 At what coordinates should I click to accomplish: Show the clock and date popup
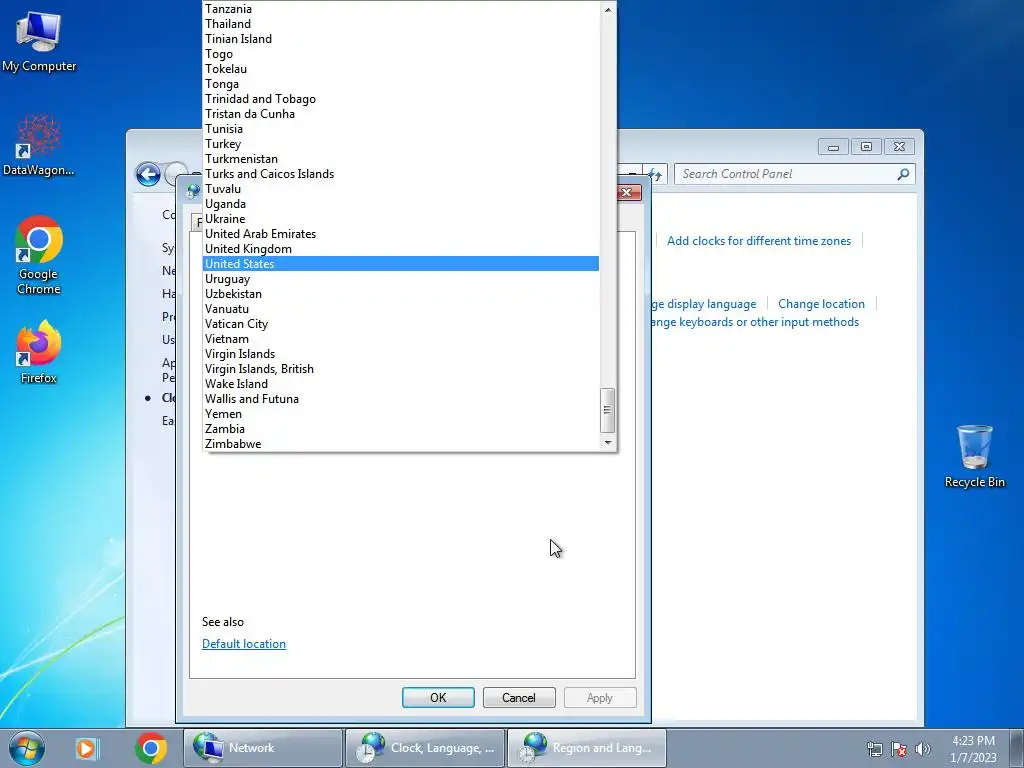973,749
